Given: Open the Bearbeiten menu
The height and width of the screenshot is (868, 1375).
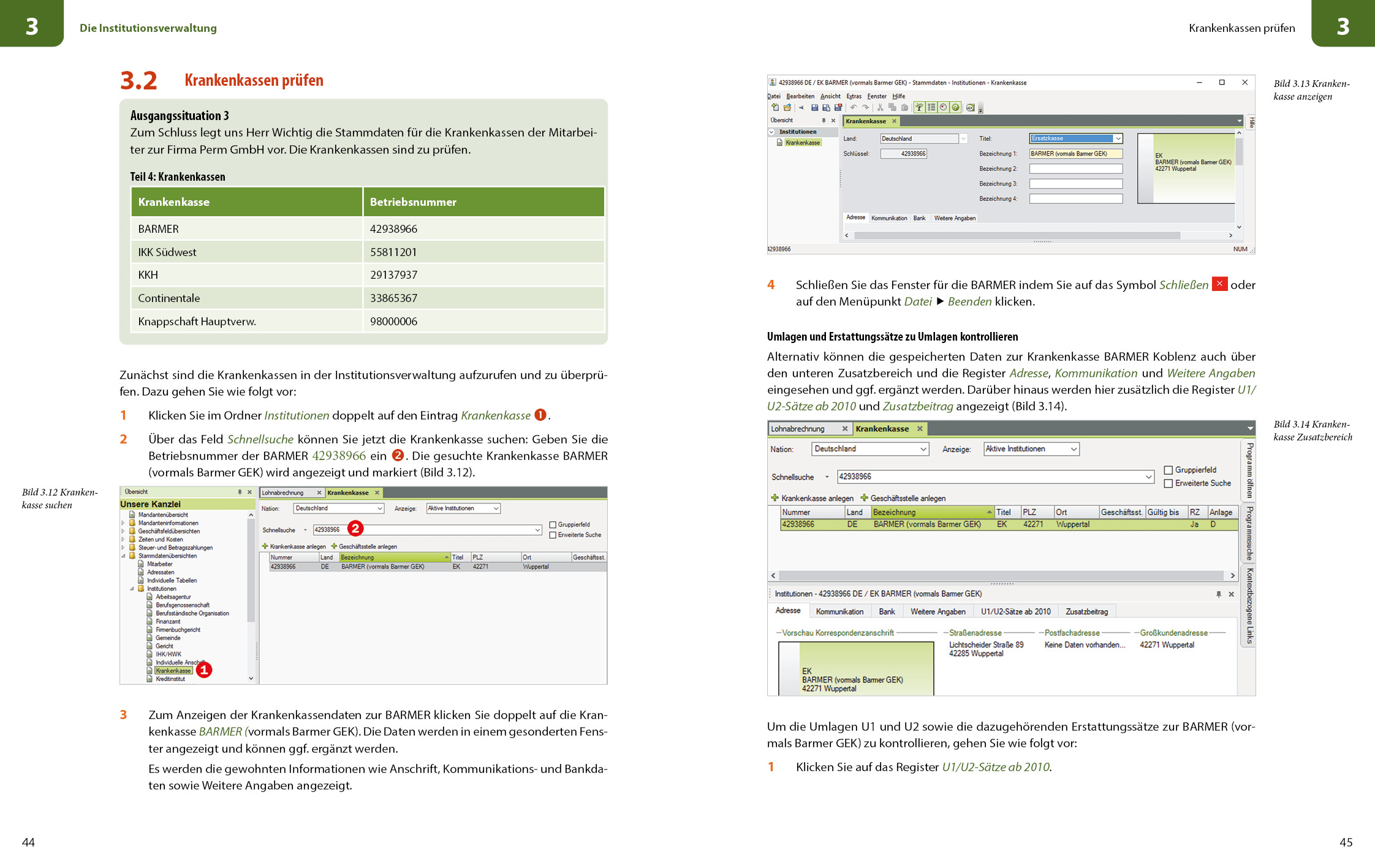Looking at the screenshot, I should pos(800,96).
